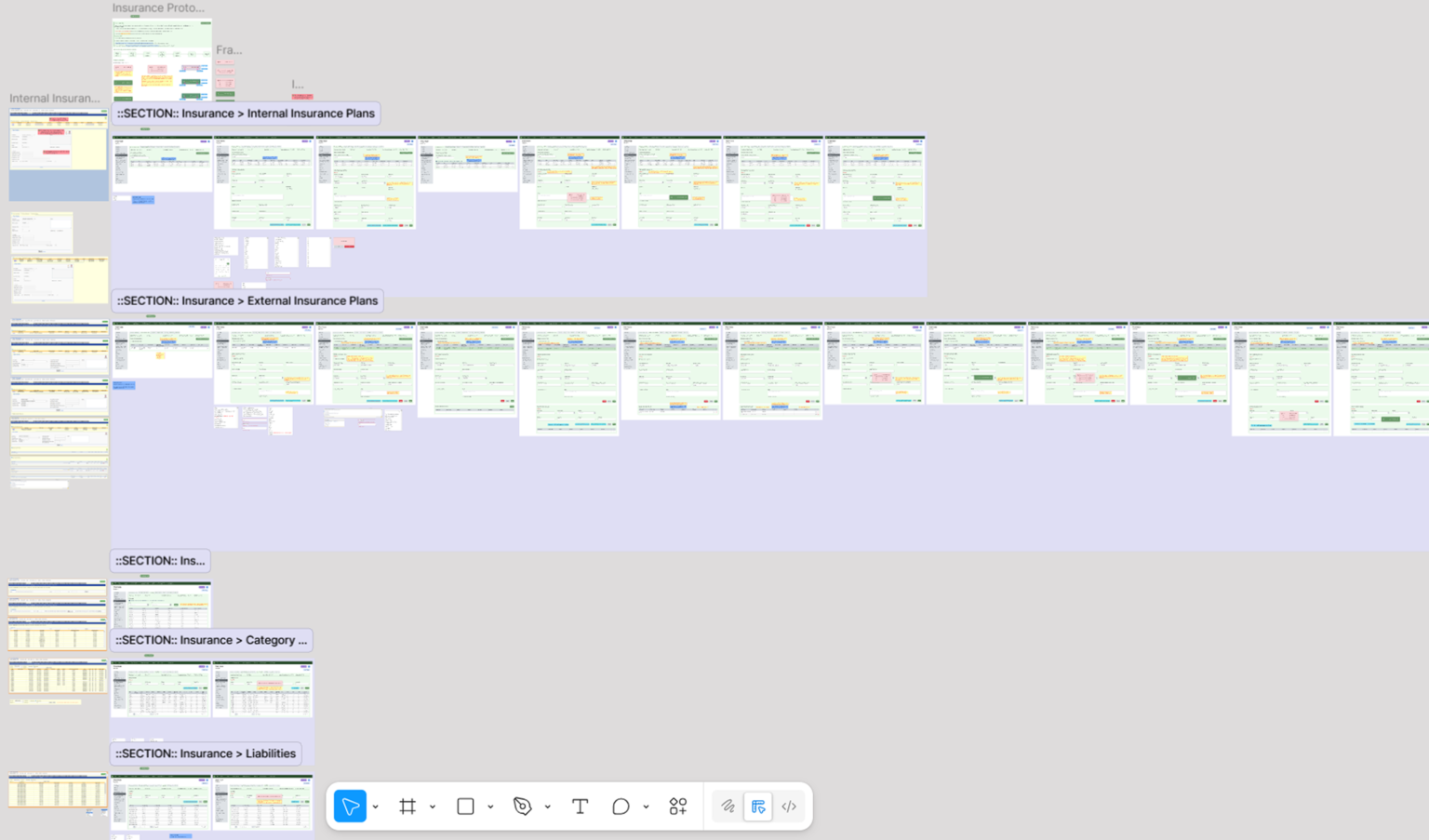Expand Frame tool options dropdown
Viewport: 1429px width, 840px height.
433,807
